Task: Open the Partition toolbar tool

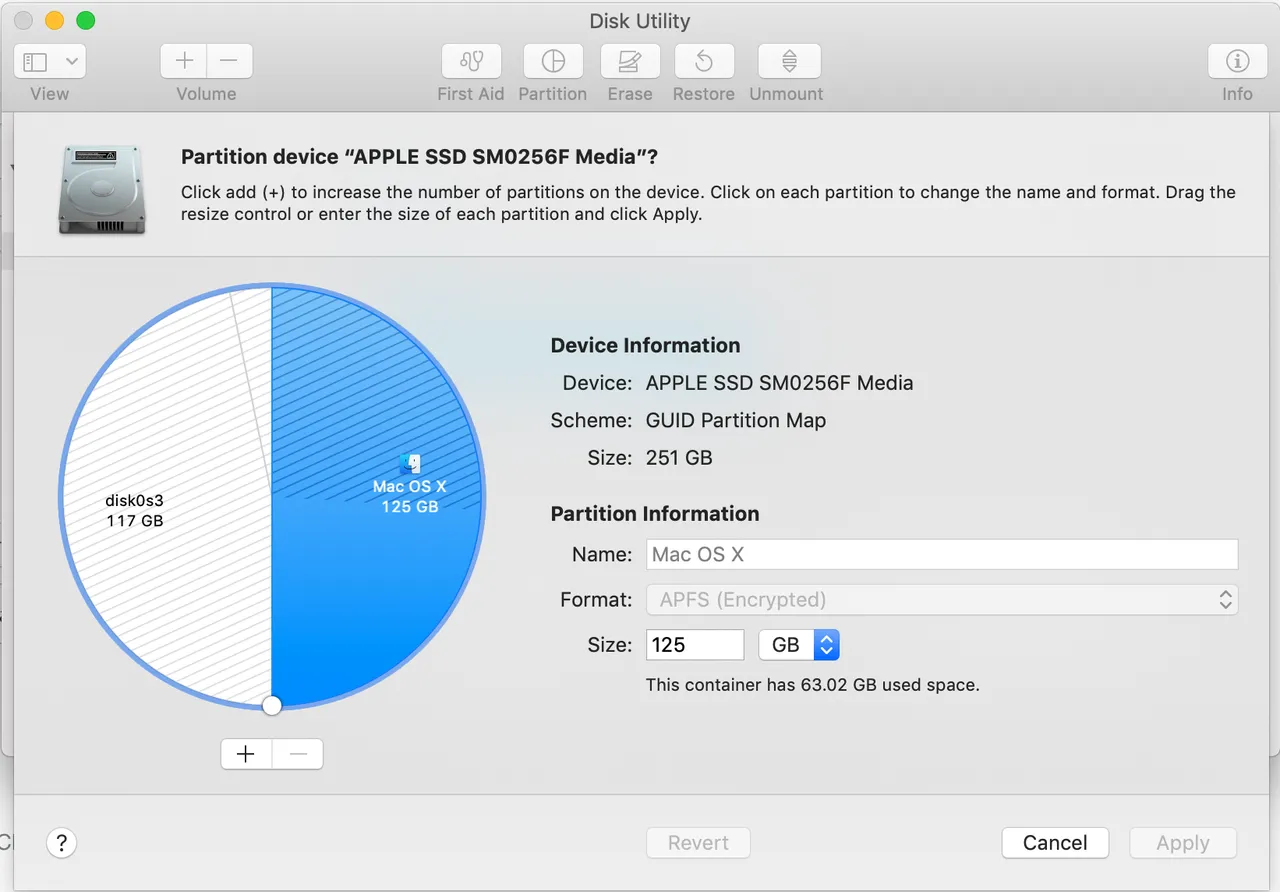Action: [553, 62]
